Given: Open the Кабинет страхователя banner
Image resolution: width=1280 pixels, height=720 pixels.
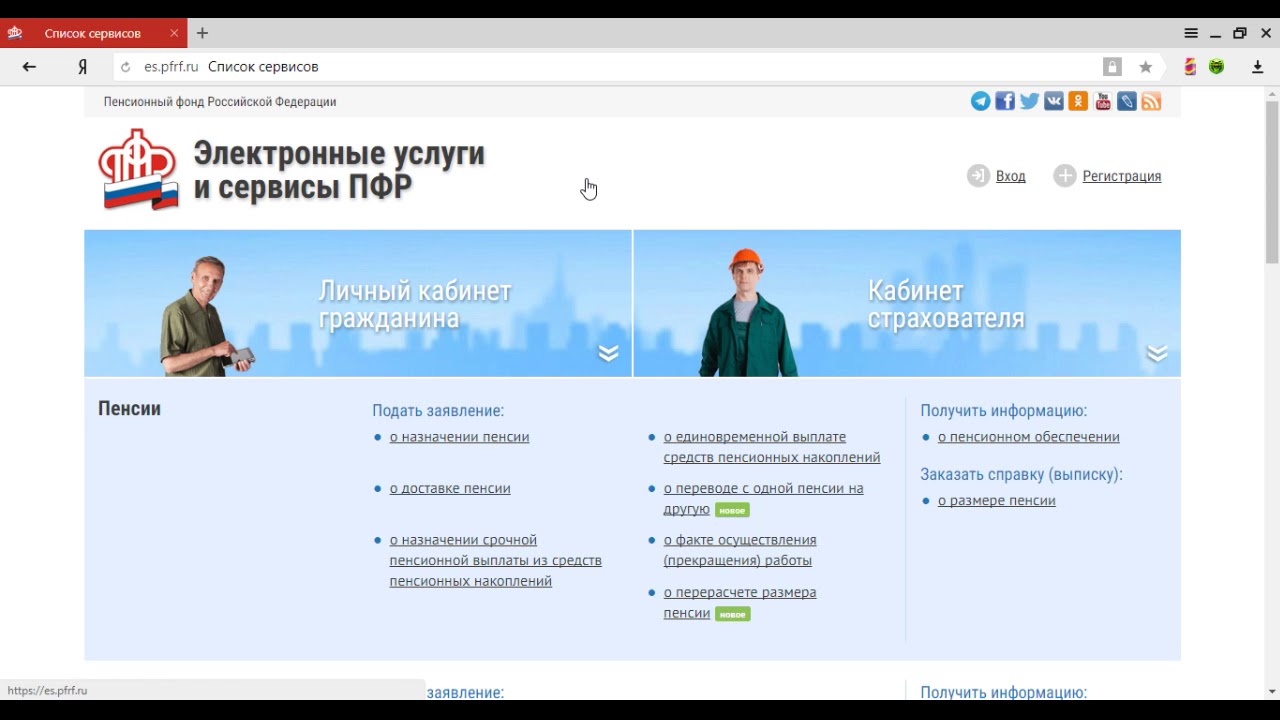Looking at the screenshot, I should pos(907,303).
